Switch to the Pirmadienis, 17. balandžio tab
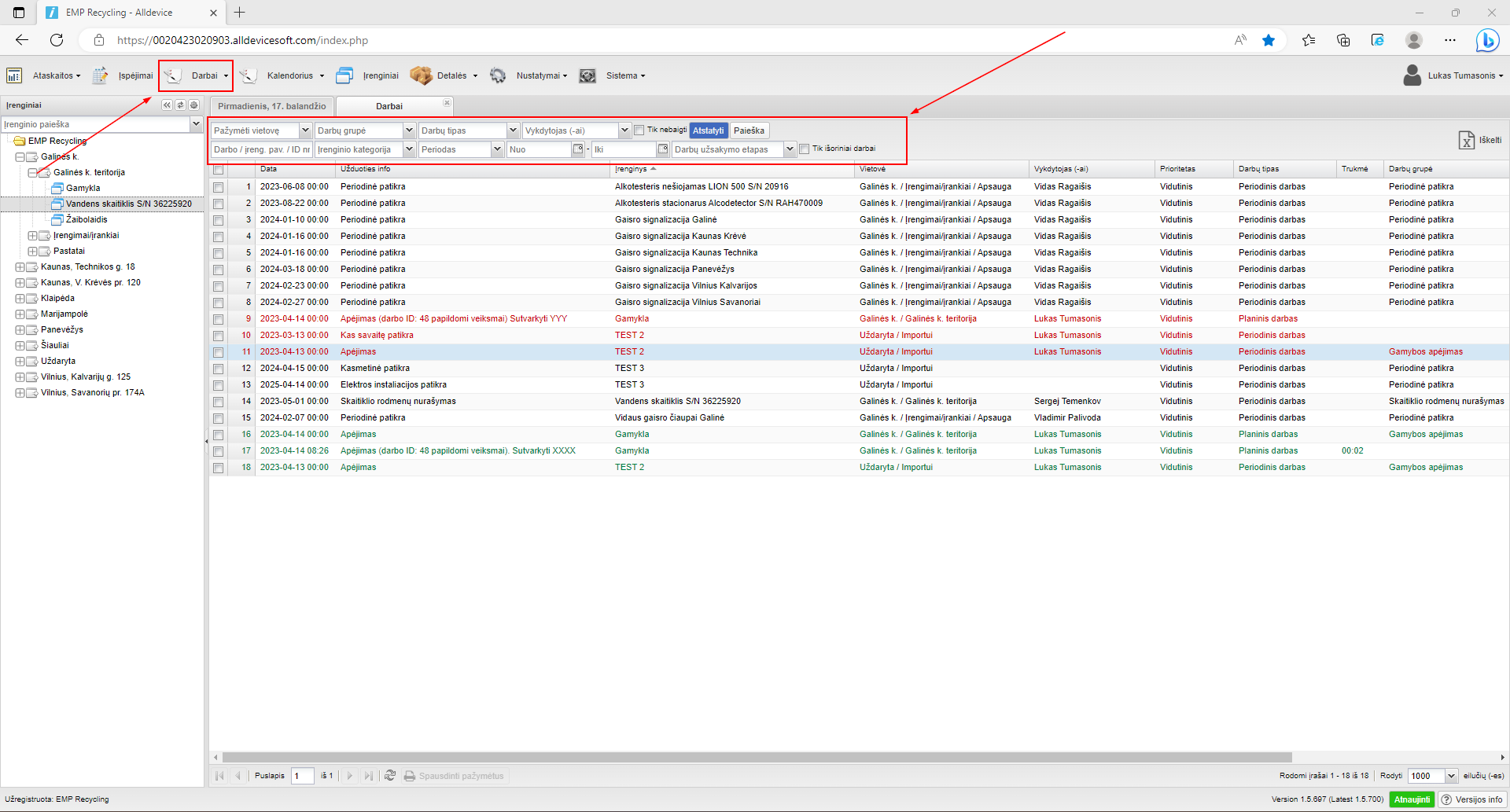Viewport: 1510px width, 812px height. pos(271,106)
